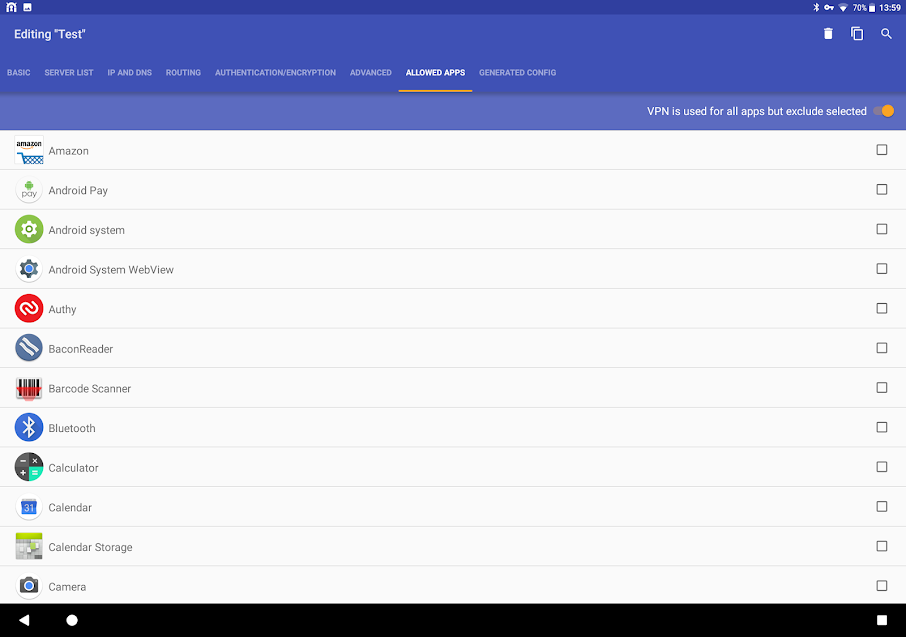906x637 pixels.
Task: Tap the Authy app icon
Action: click(29, 309)
